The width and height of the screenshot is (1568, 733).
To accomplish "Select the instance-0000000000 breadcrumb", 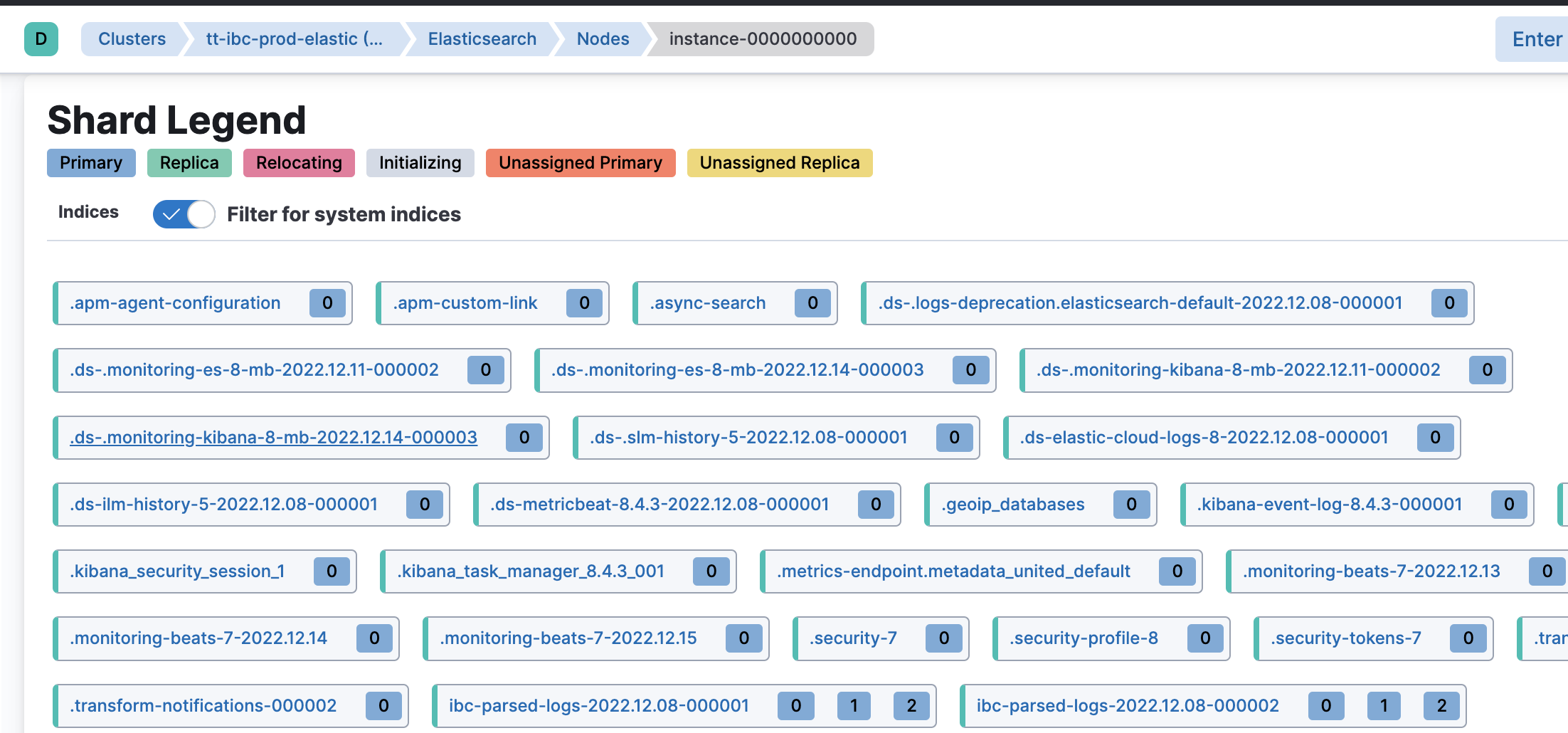I will [x=763, y=39].
